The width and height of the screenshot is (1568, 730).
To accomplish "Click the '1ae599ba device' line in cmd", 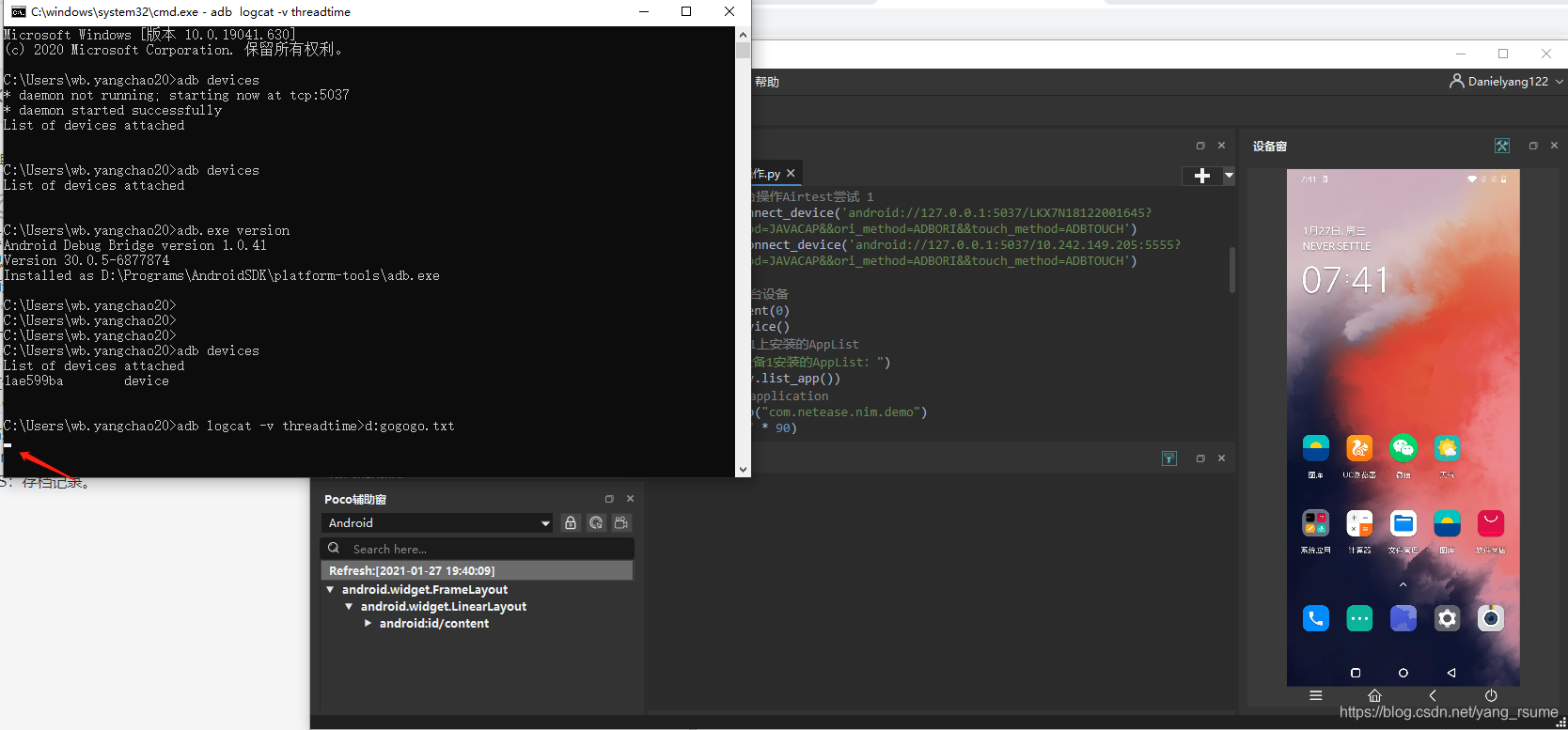I will pos(86,381).
